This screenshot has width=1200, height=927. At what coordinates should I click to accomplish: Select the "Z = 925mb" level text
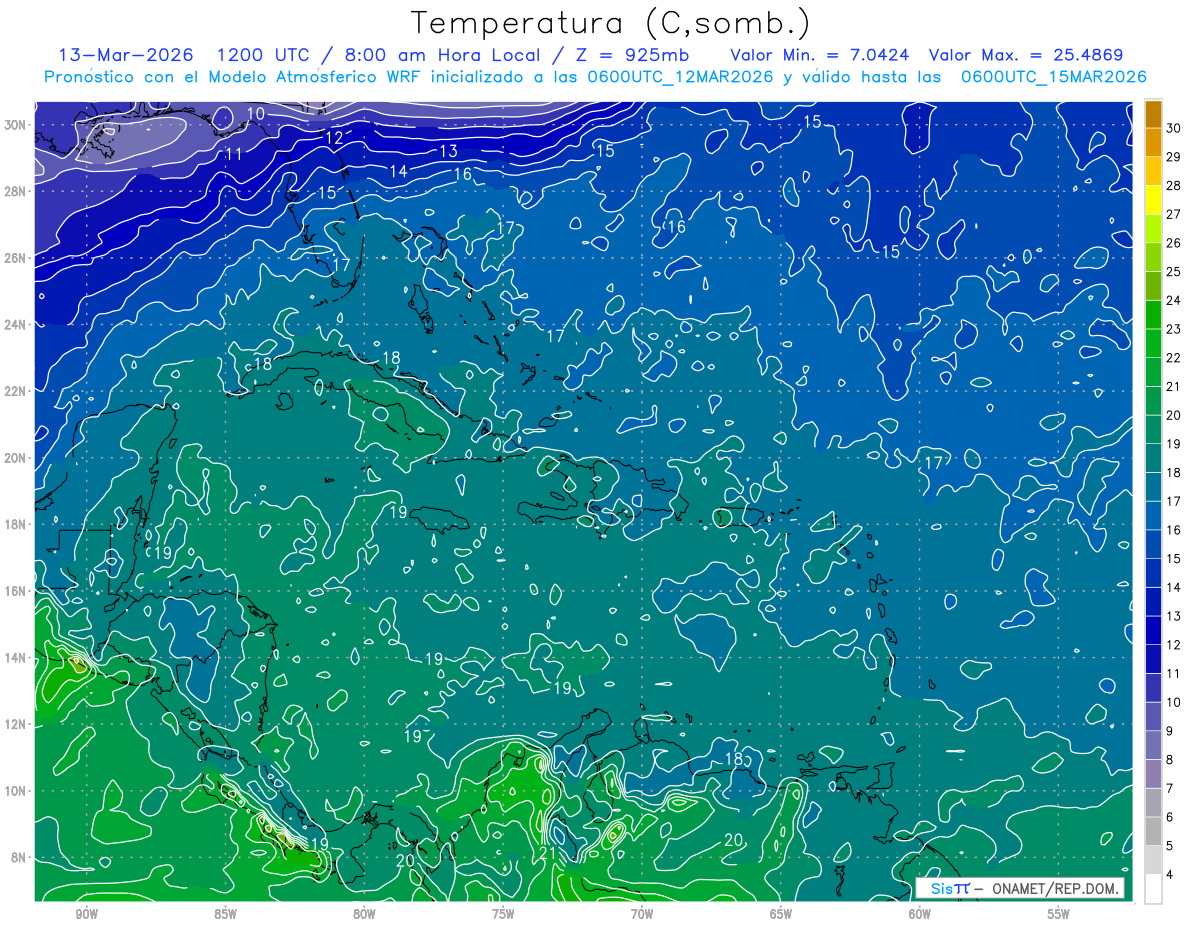point(632,55)
